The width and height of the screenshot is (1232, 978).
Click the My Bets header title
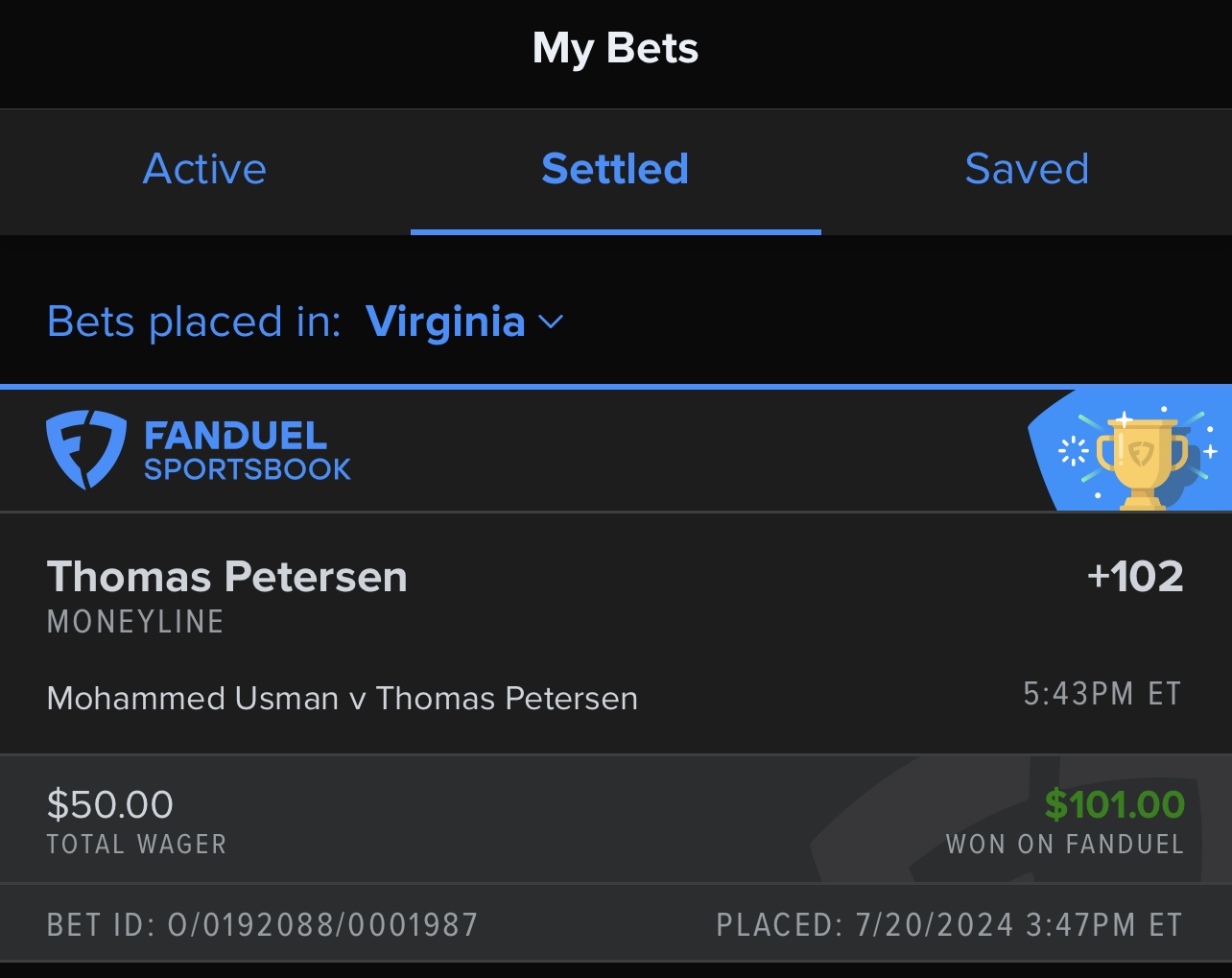click(x=615, y=48)
